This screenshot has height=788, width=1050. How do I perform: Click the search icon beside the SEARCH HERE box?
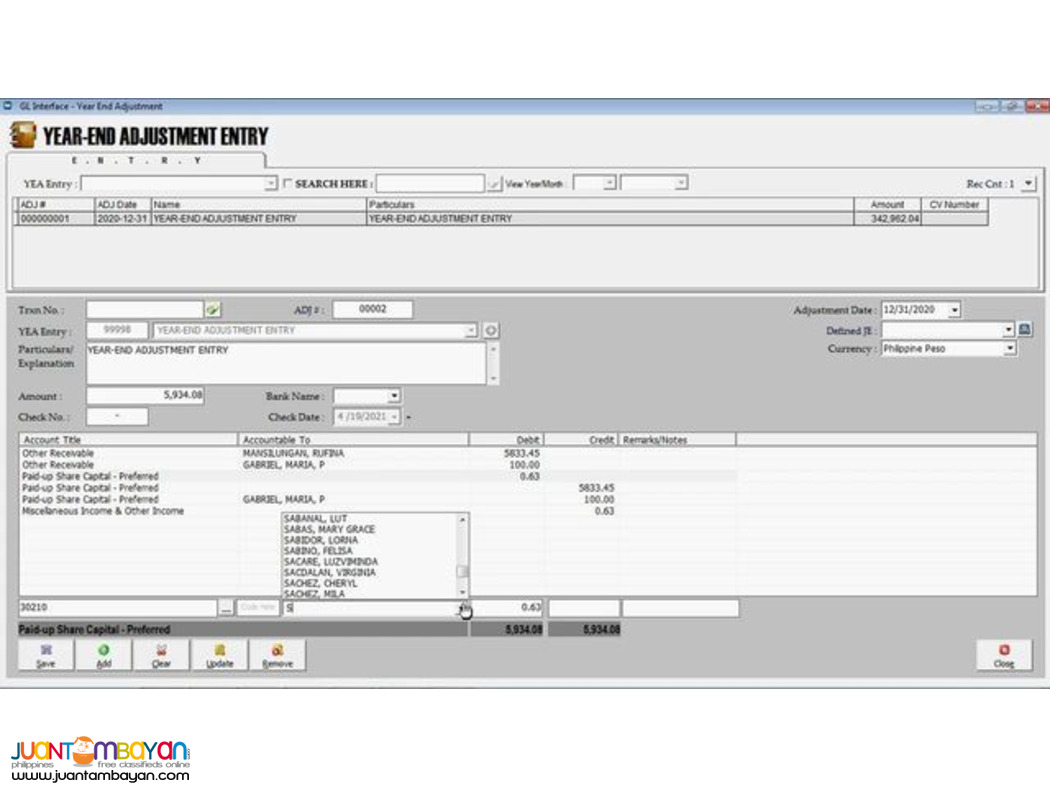coord(493,185)
